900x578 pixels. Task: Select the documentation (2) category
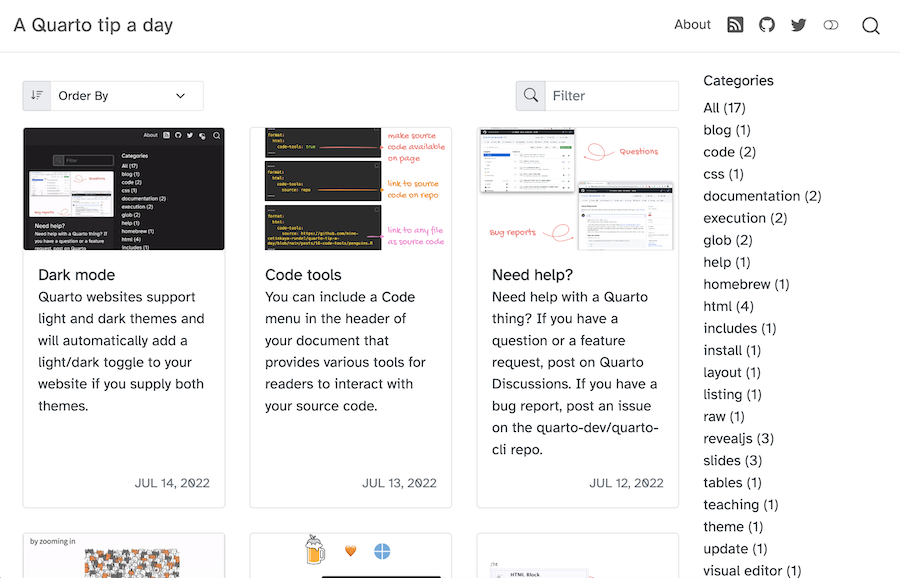tap(762, 196)
